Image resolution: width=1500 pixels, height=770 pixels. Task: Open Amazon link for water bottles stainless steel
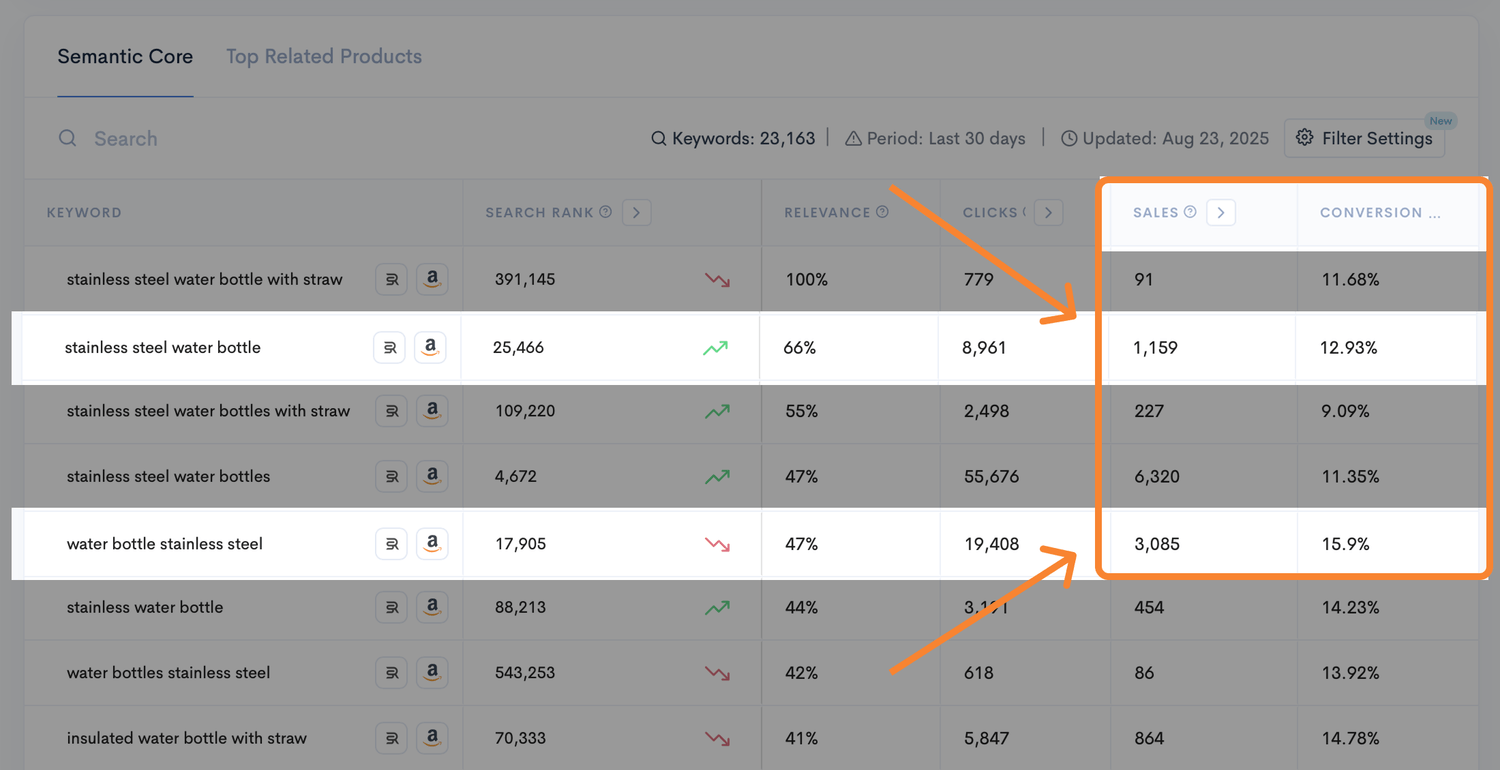(x=432, y=673)
